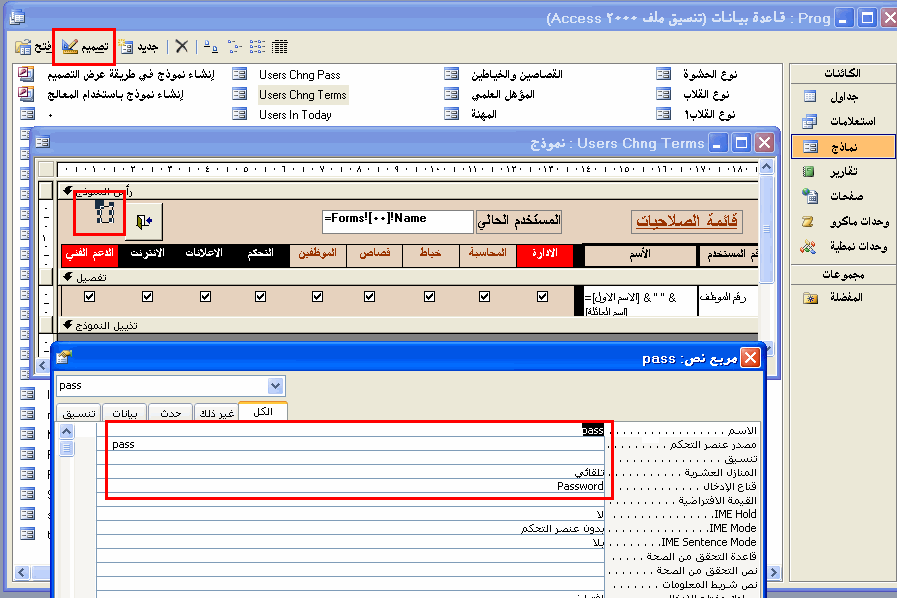Open the Favorites (المفضلة) group
897x598 pixels.
coord(843,298)
